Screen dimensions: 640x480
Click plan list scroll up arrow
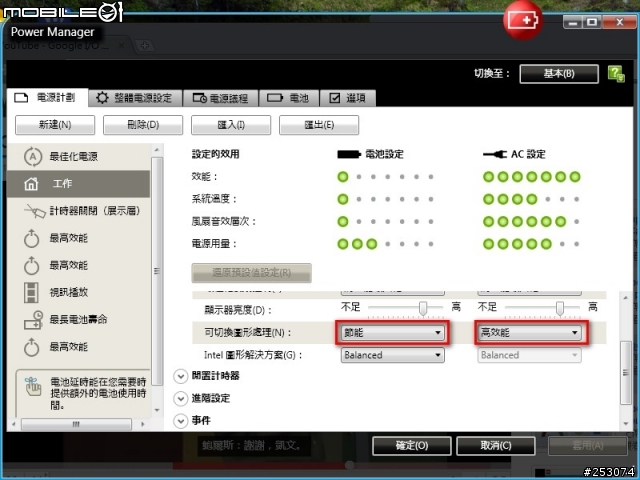click(157, 150)
